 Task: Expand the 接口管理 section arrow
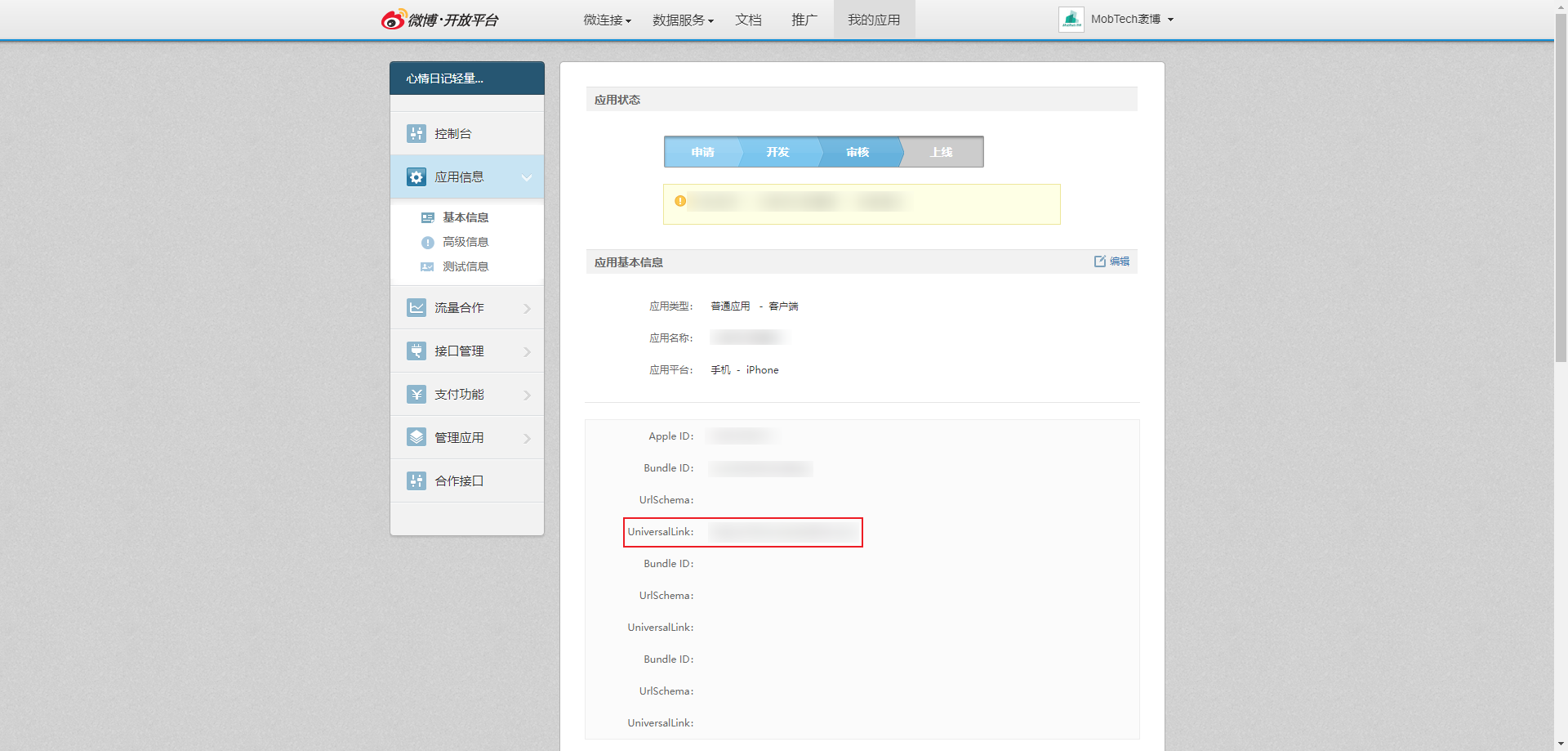(528, 351)
